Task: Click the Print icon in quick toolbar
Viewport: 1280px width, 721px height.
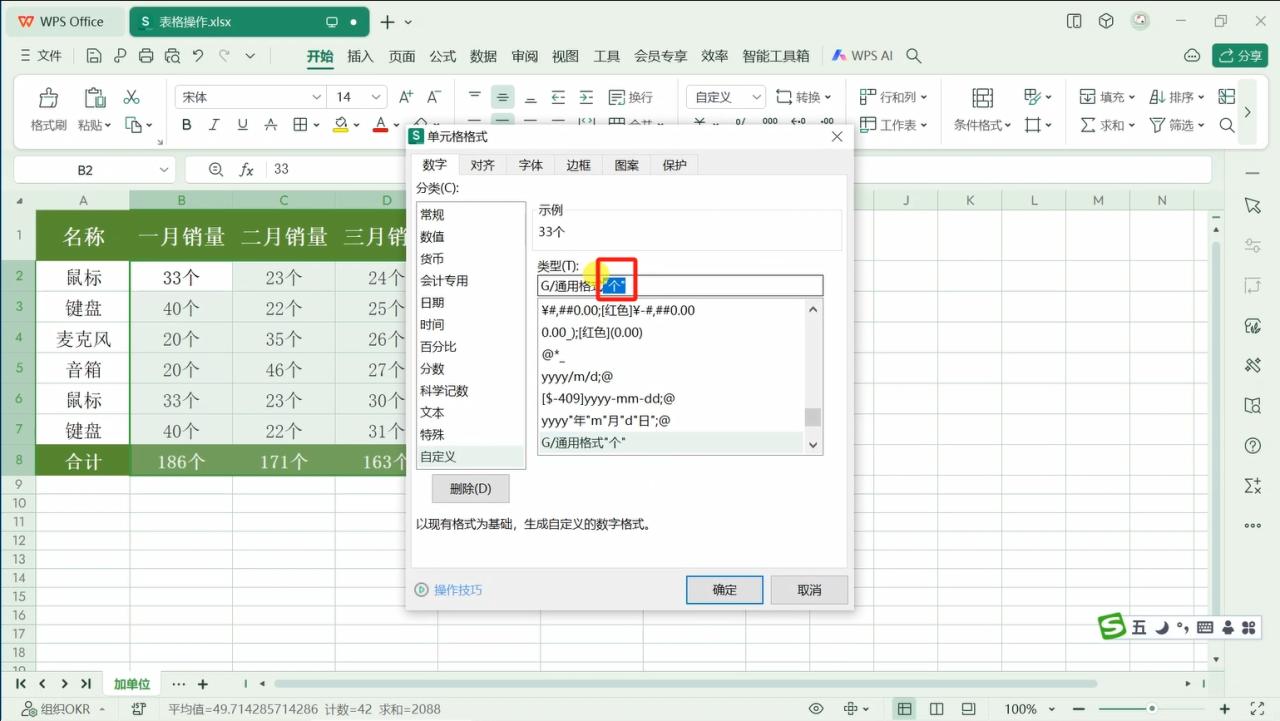Action: (146, 56)
